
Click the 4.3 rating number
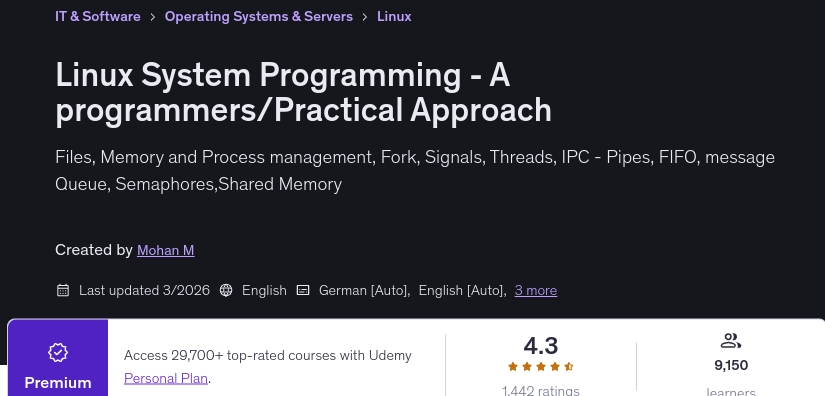point(541,346)
